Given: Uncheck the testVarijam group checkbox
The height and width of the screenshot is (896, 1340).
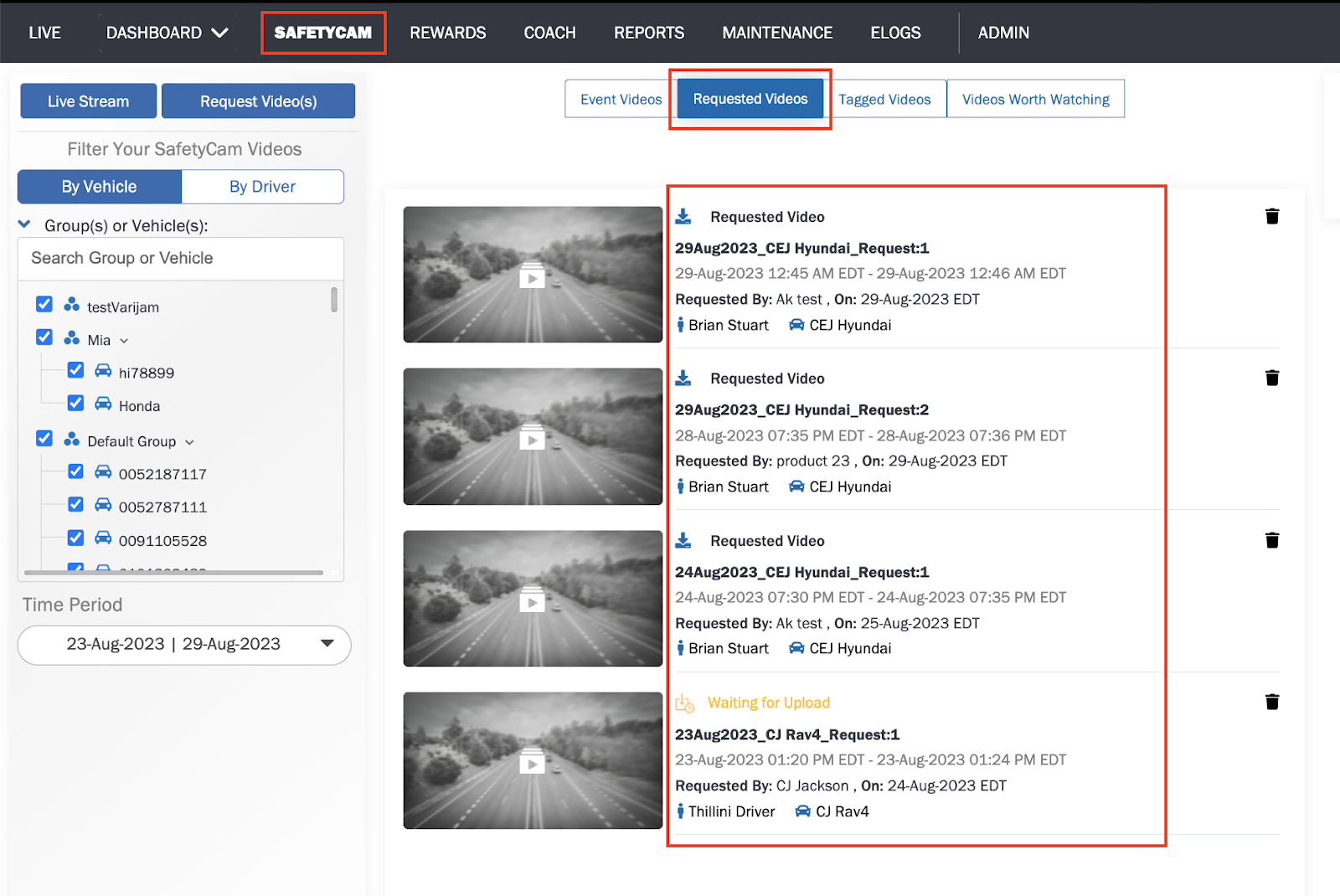Looking at the screenshot, I should (x=44, y=304).
